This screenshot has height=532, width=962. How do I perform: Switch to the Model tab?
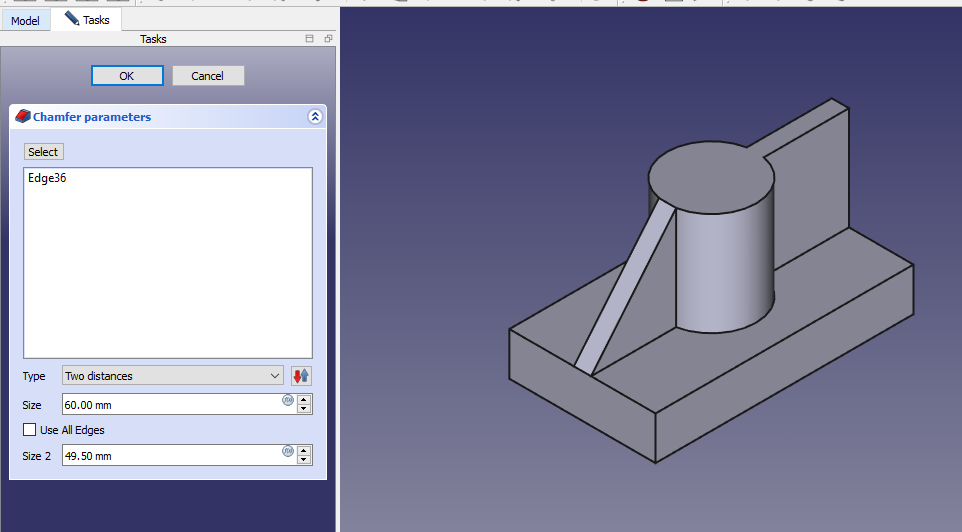point(25,20)
